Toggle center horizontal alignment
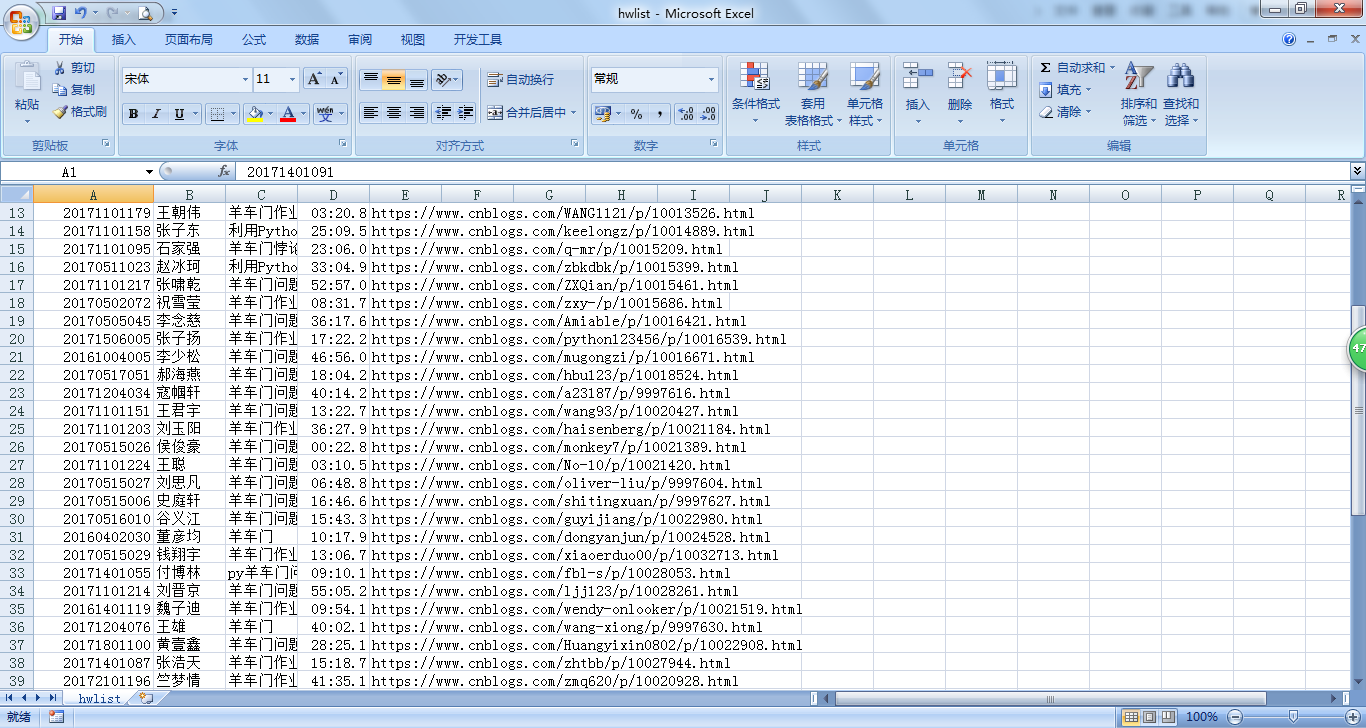The width and height of the screenshot is (1366, 728). tap(394, 113)
